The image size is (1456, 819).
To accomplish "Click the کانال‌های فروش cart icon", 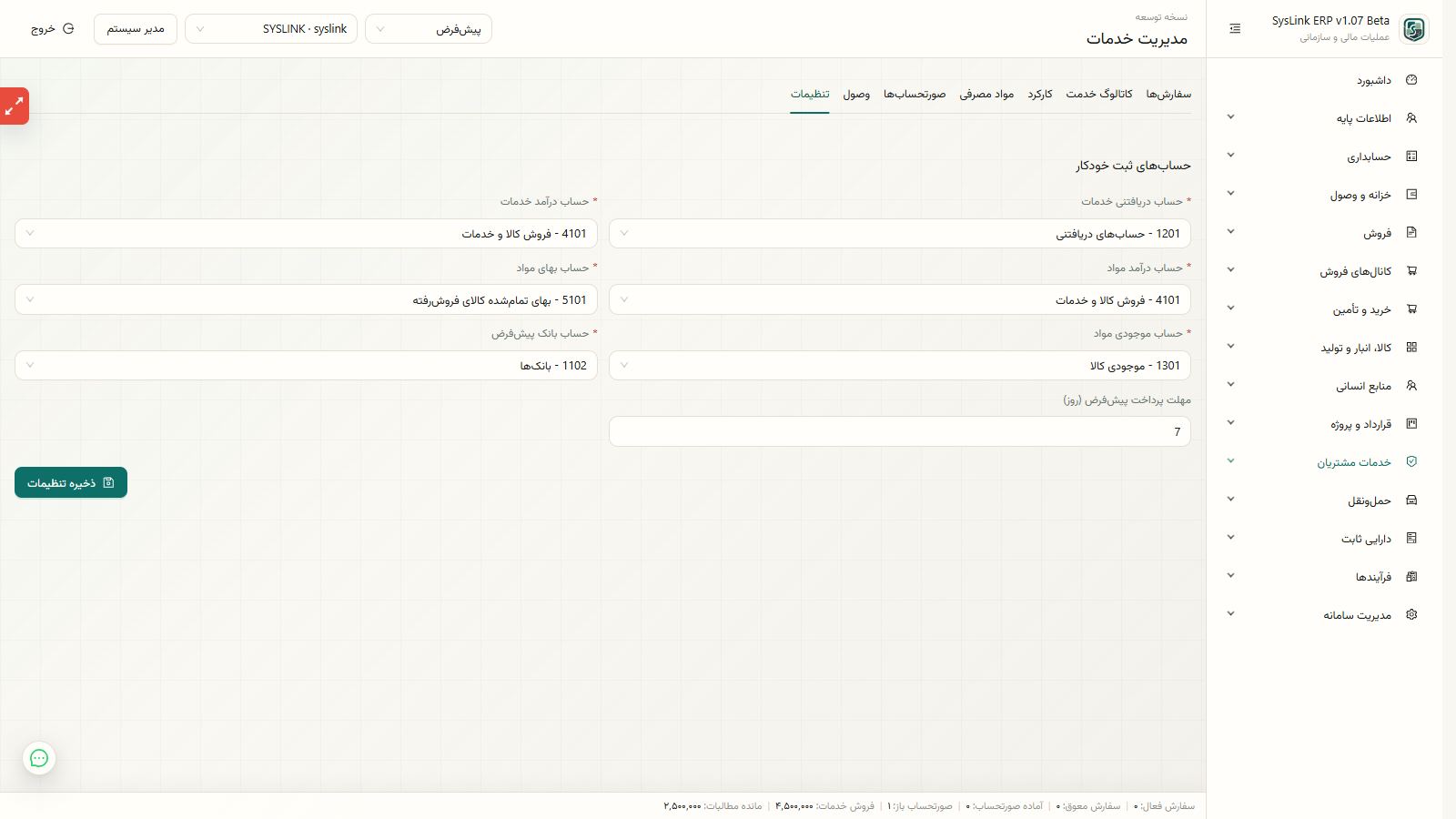I will pyautogui.click(x=1411, y=271).
